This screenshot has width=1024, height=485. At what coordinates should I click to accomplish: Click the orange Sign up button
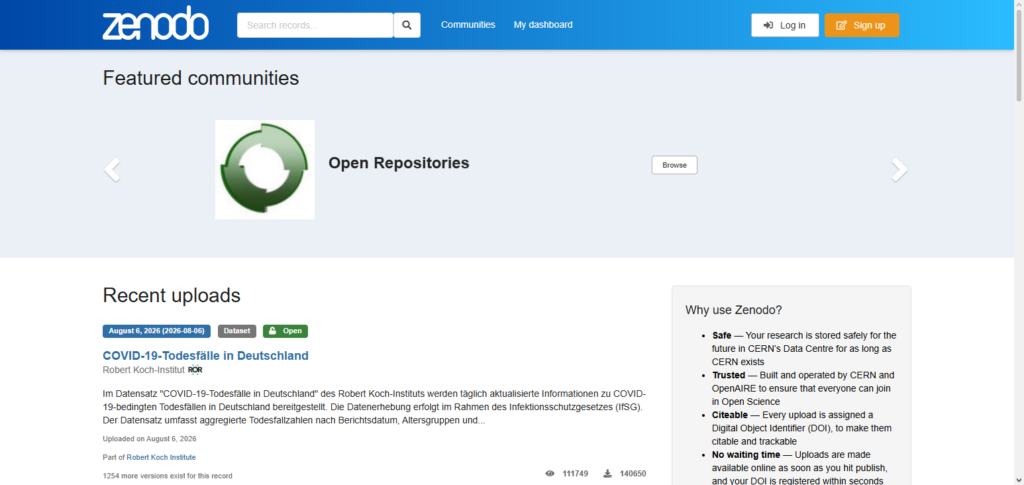861,25
